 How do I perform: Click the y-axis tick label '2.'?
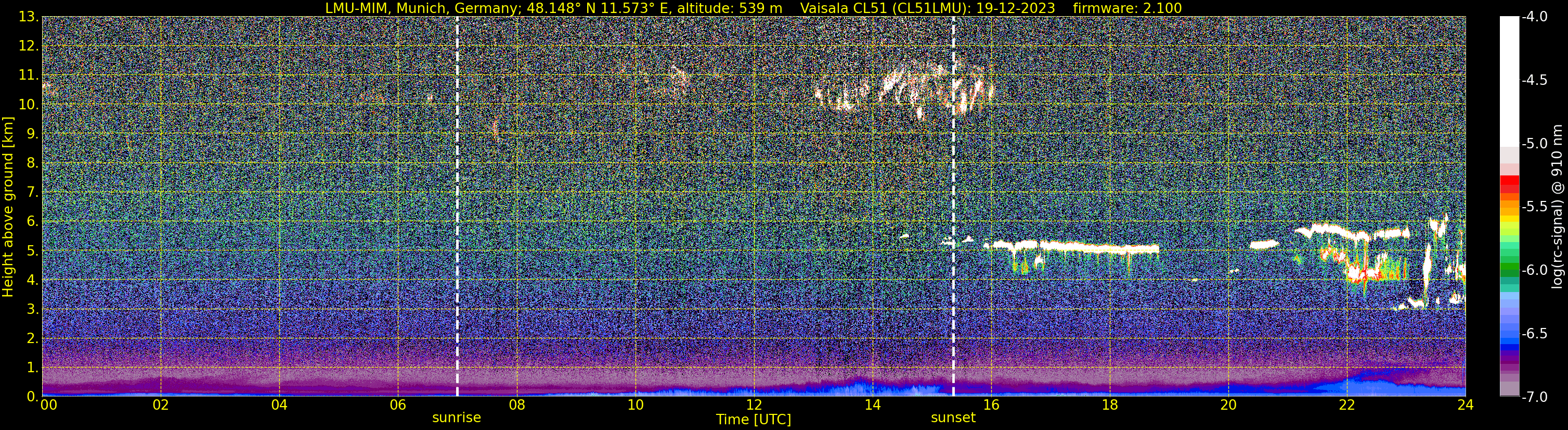pos(32,339)
